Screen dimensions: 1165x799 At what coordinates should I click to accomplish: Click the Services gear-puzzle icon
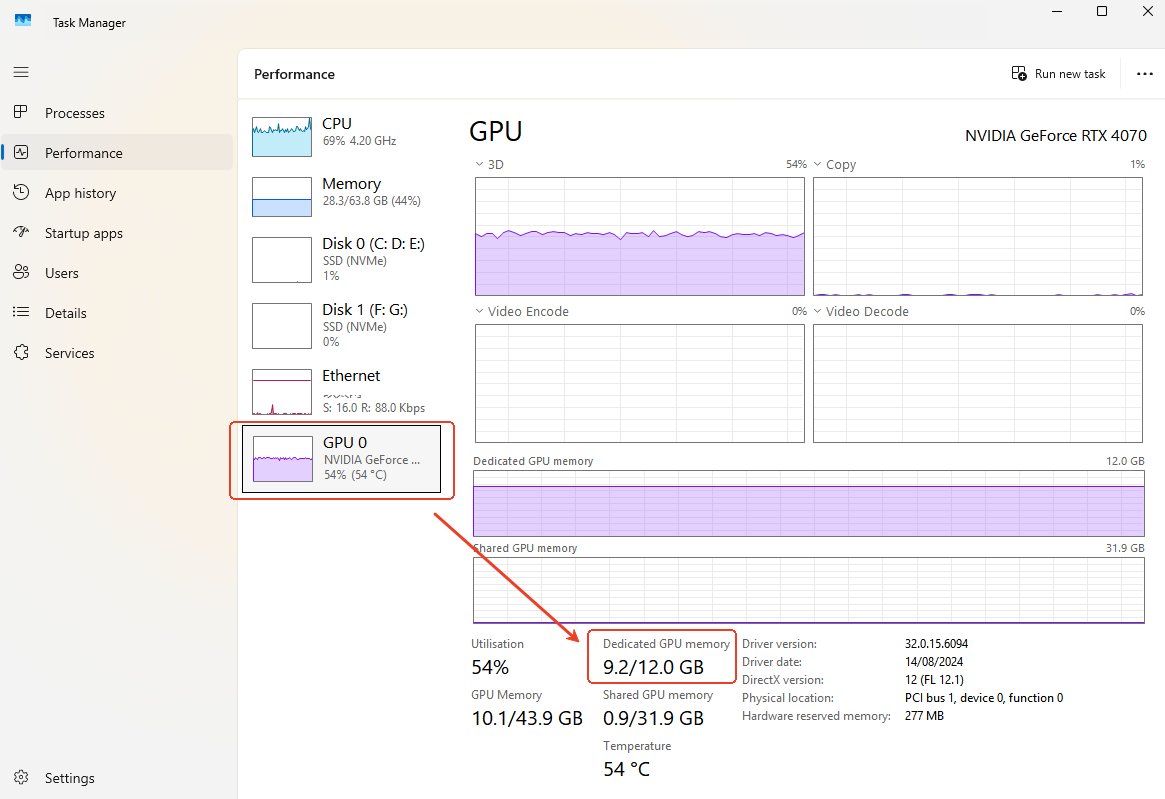coord(21,353)
